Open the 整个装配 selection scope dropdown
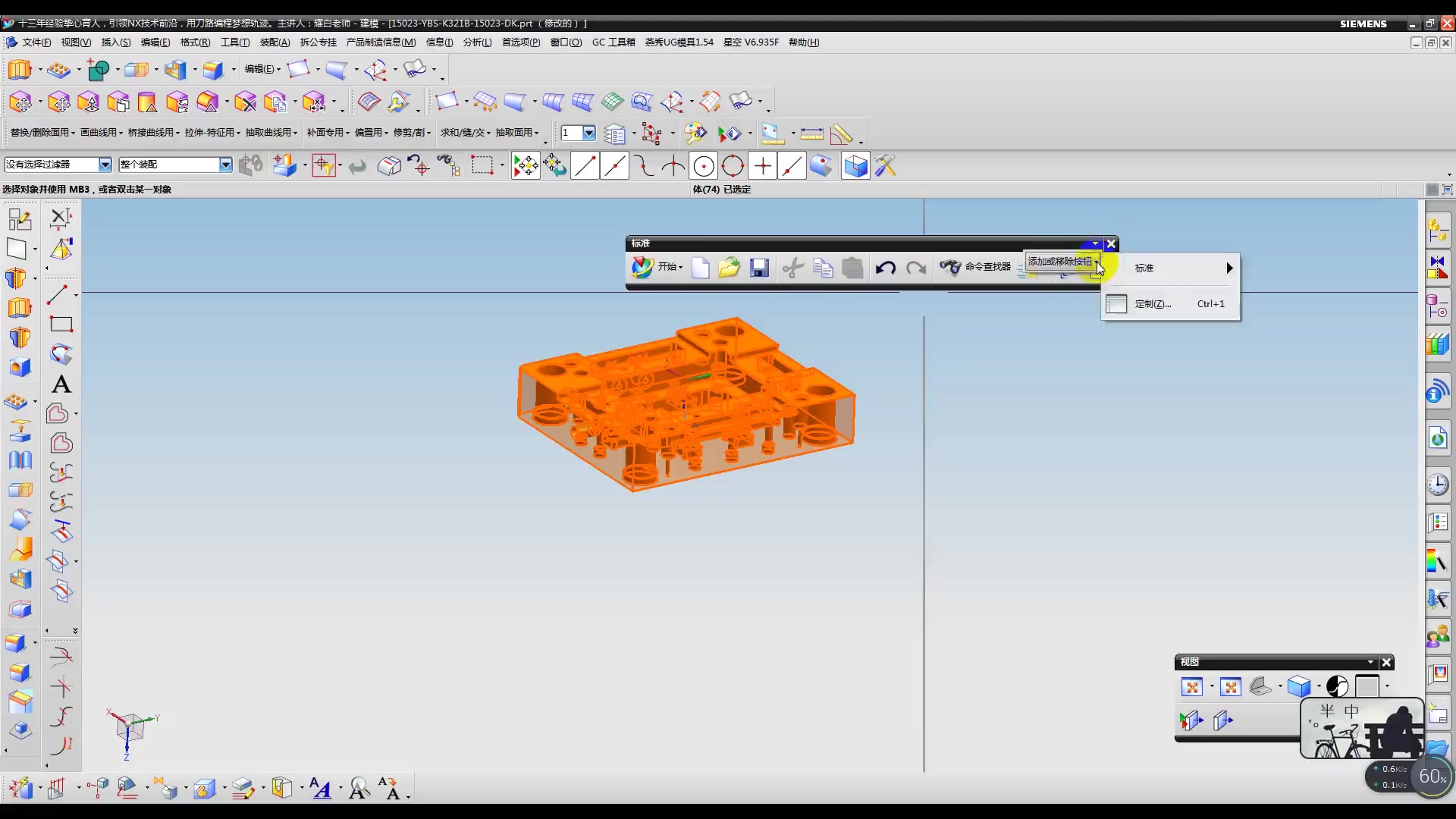Image resolution: width=1456 pixels, height=819 pixels. click(225, 165)
